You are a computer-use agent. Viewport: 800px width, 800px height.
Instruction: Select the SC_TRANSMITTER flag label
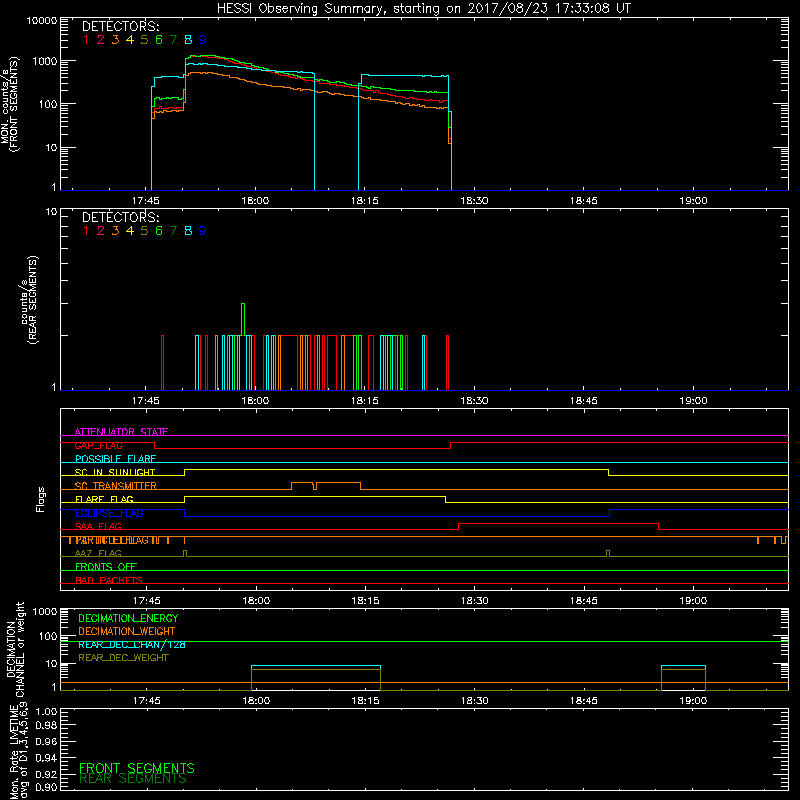[116, 486]
